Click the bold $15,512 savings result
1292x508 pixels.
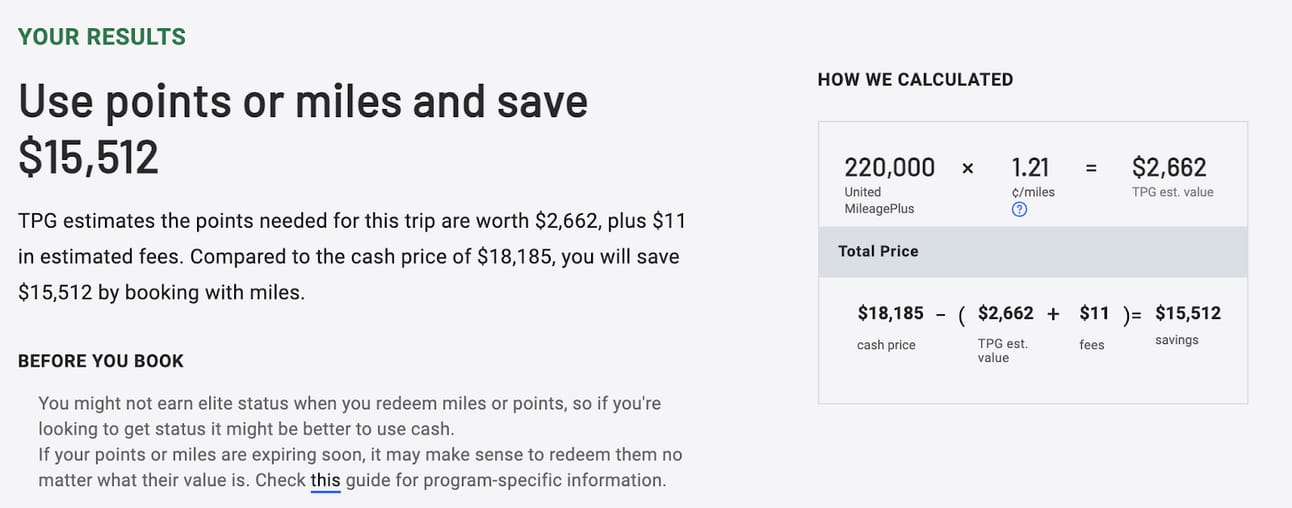[1188, 313]
